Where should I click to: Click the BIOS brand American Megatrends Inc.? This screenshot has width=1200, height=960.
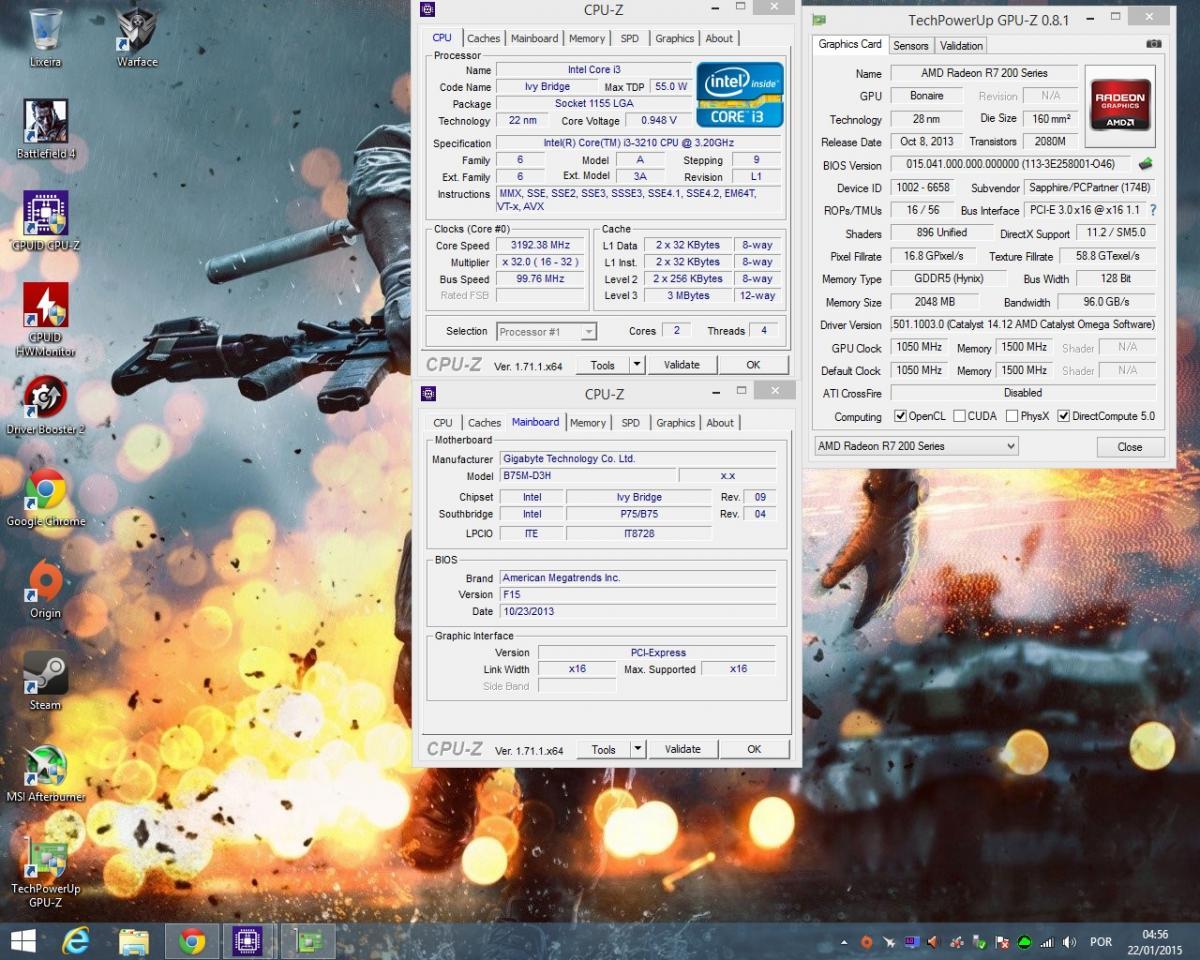[x=636, y=578]
